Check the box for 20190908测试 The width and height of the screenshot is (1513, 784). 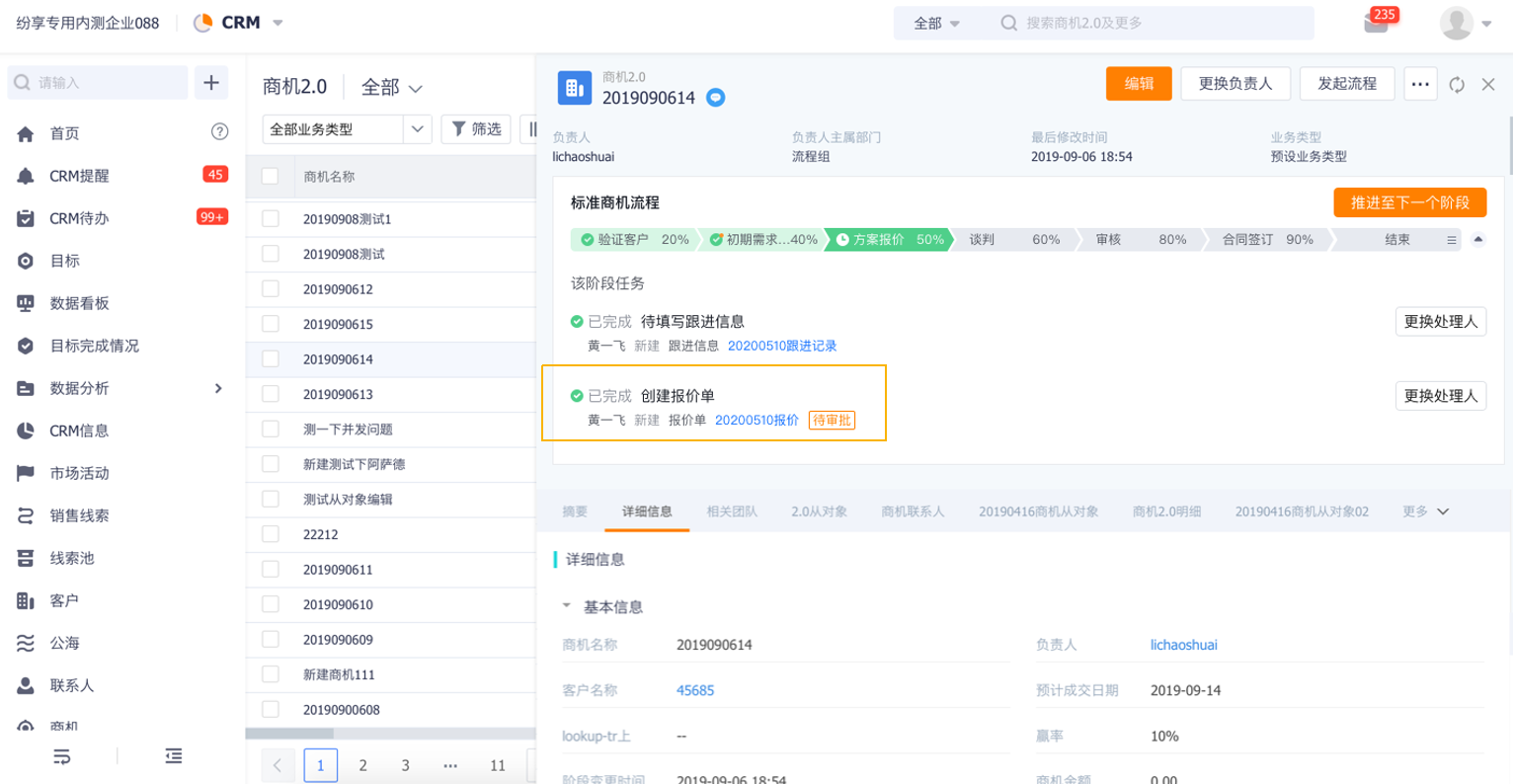[x=270, y=254]
